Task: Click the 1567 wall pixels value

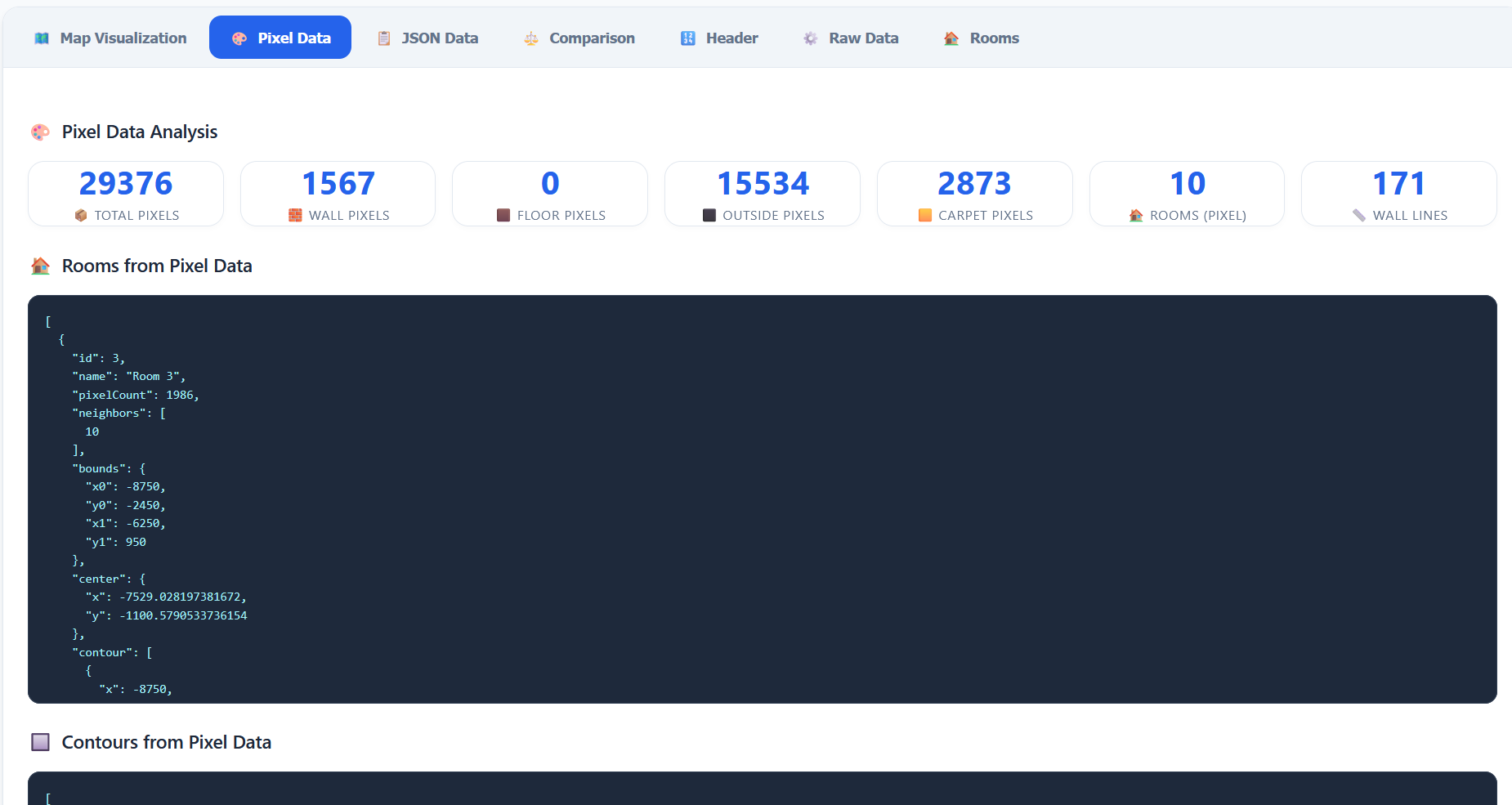Action: (x=338, y=184)
